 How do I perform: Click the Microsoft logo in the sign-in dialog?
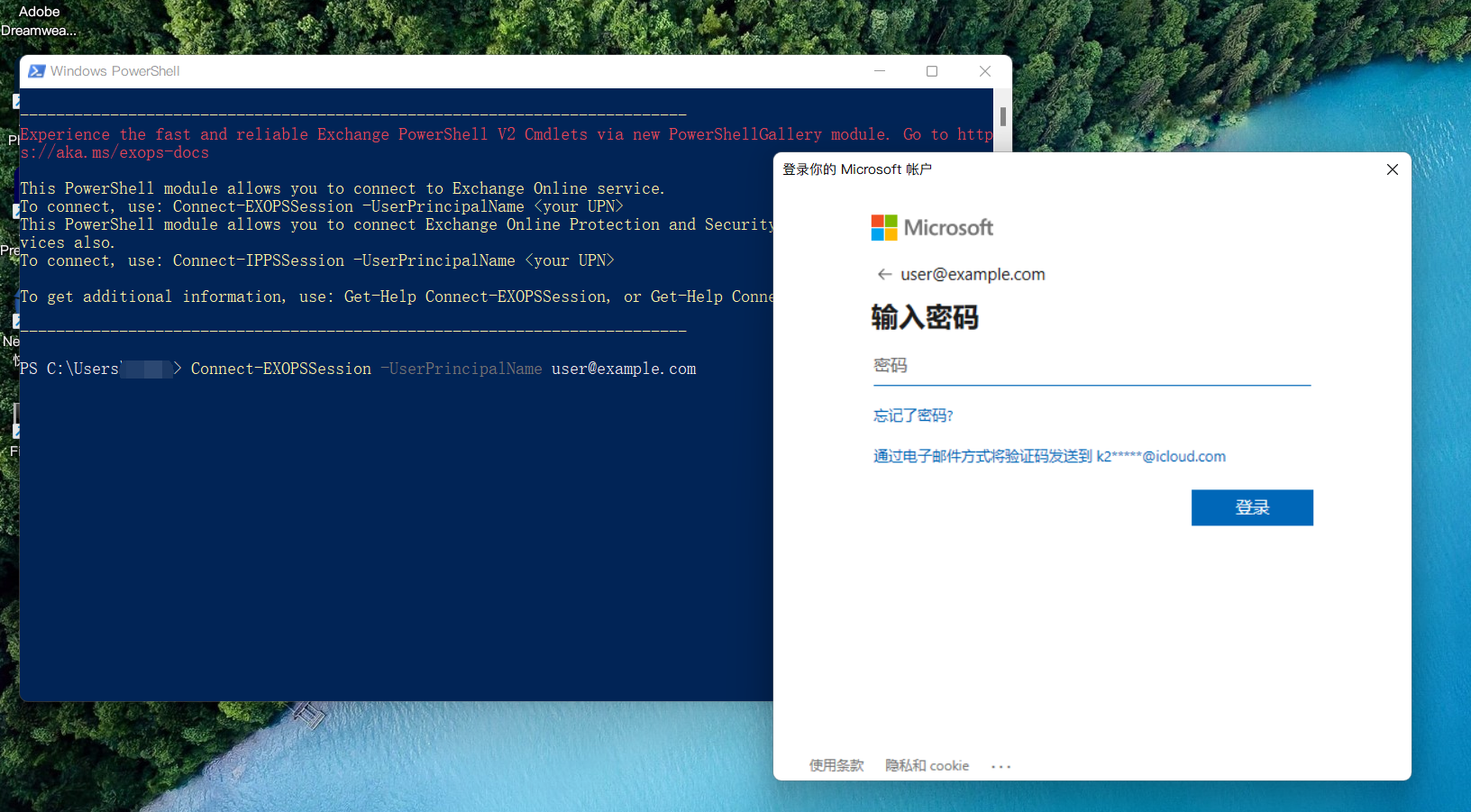932,228
